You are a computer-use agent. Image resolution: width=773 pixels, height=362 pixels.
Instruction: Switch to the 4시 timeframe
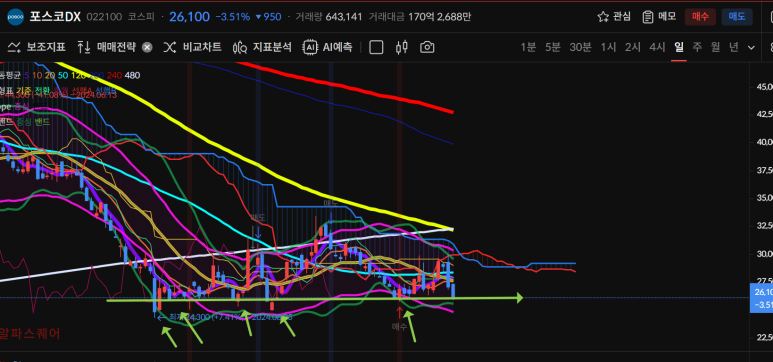click(x=657, y=47)
